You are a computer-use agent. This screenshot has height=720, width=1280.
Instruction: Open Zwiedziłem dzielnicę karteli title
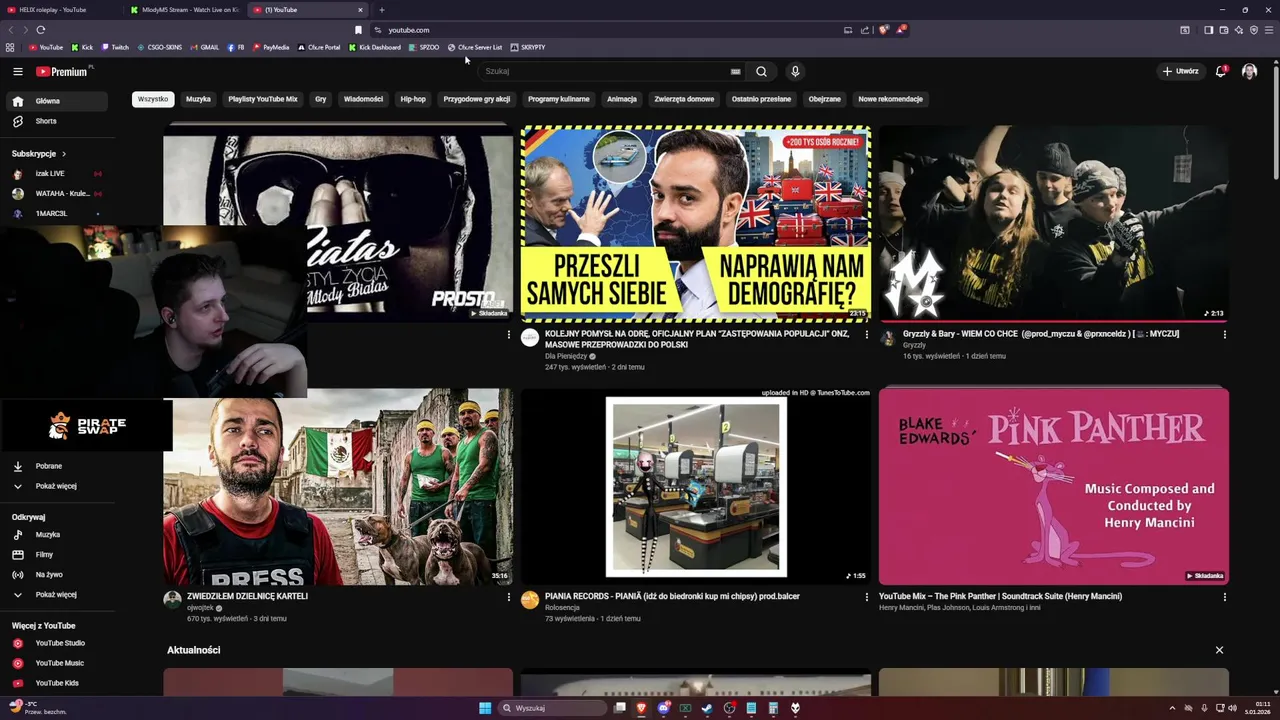pyautogui.click(x=247, y=596)
